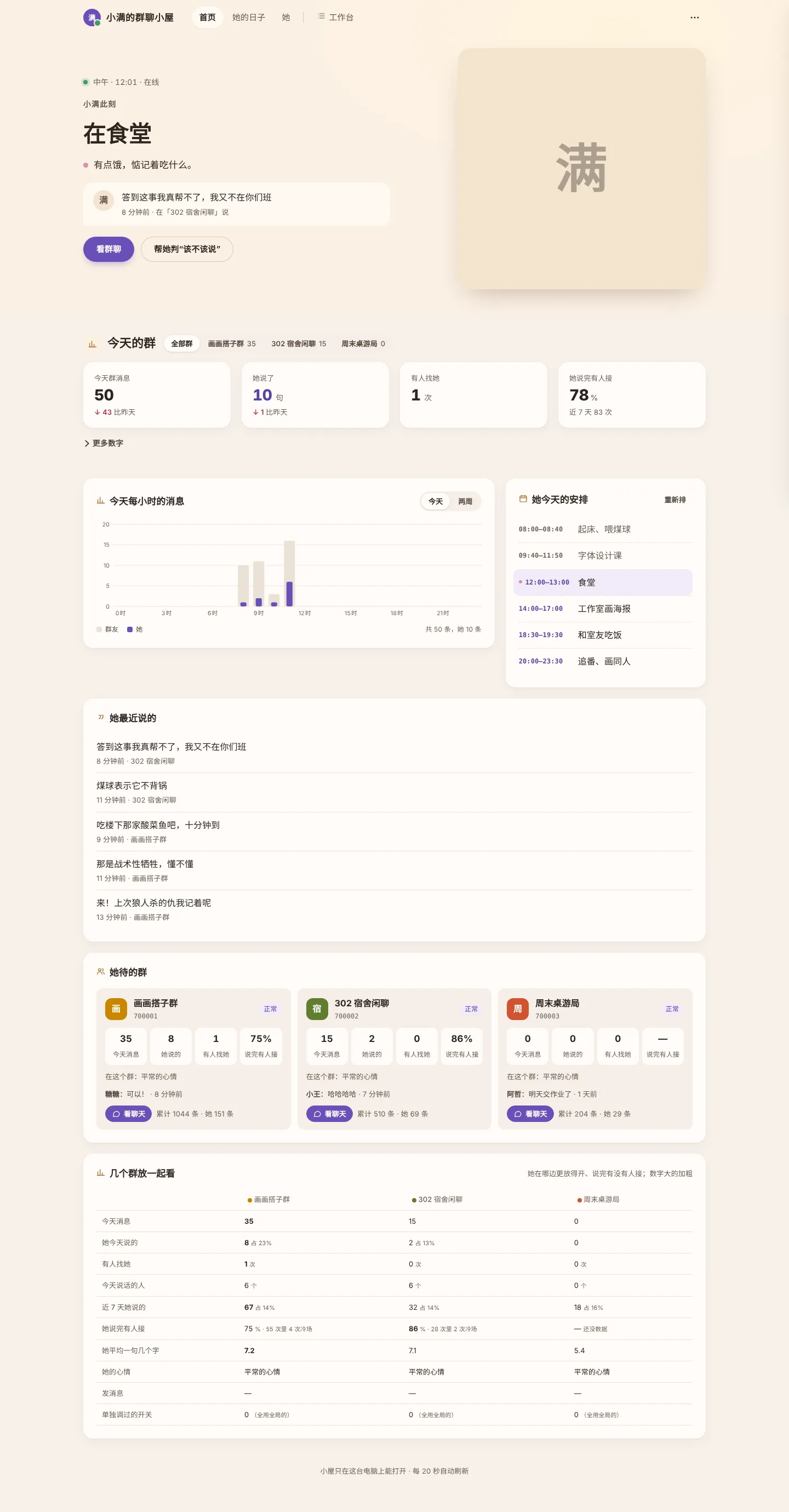The height and width of the screenshot is (1512, 789).
Task: Click the 小满 logo avatar in the header
Action: click(92, 18)
